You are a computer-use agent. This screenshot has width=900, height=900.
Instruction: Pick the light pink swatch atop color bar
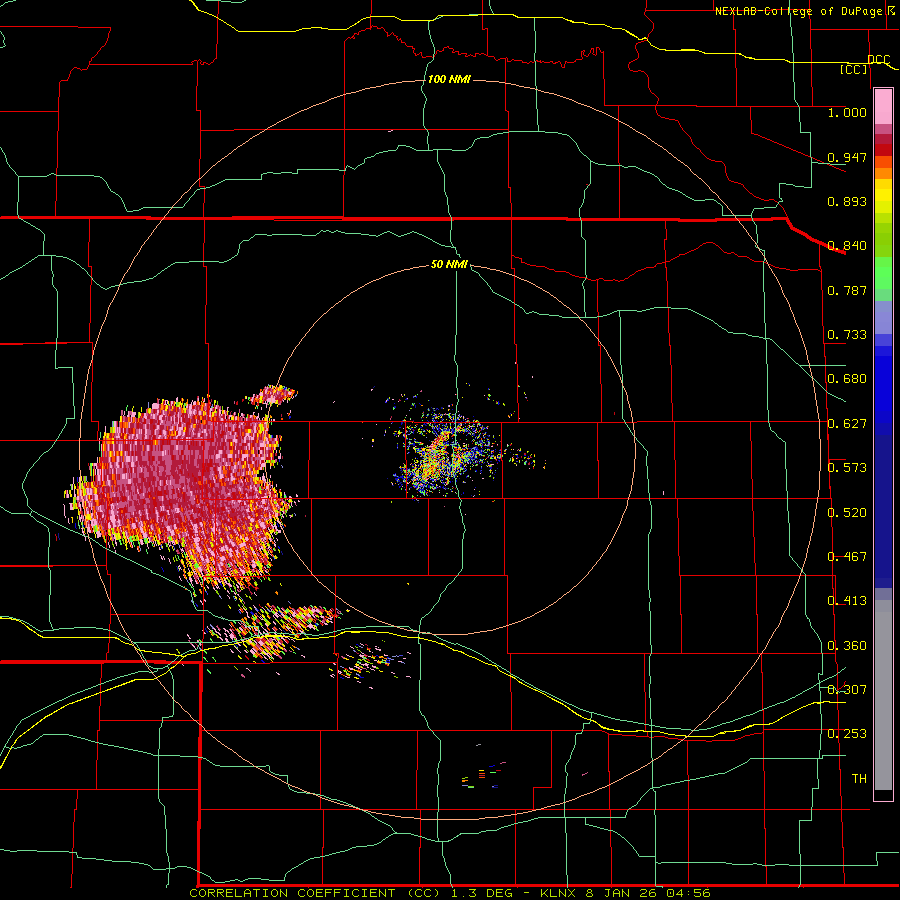point(883,107)
